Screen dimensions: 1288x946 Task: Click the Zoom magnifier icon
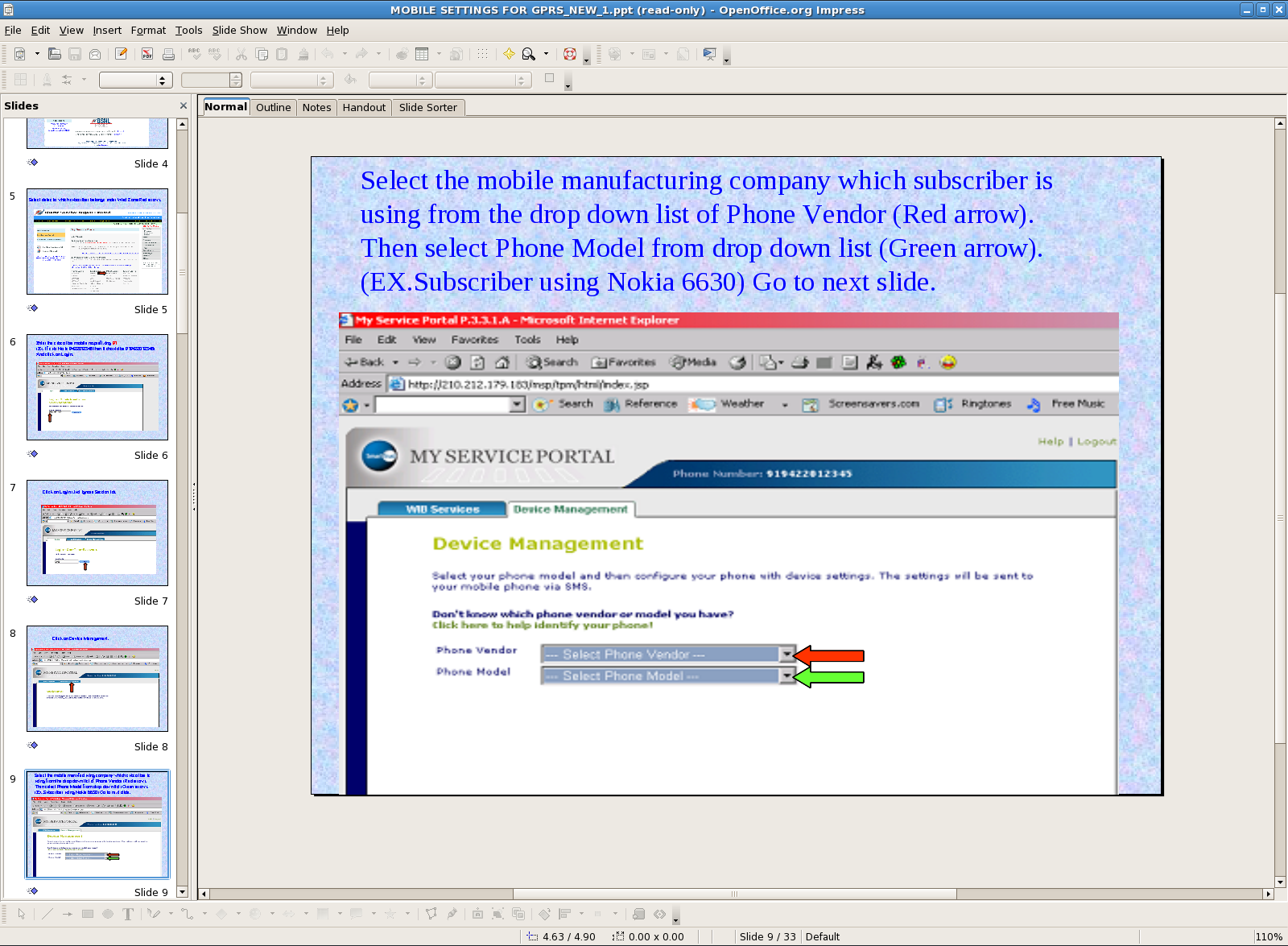[x=529, y=54]
